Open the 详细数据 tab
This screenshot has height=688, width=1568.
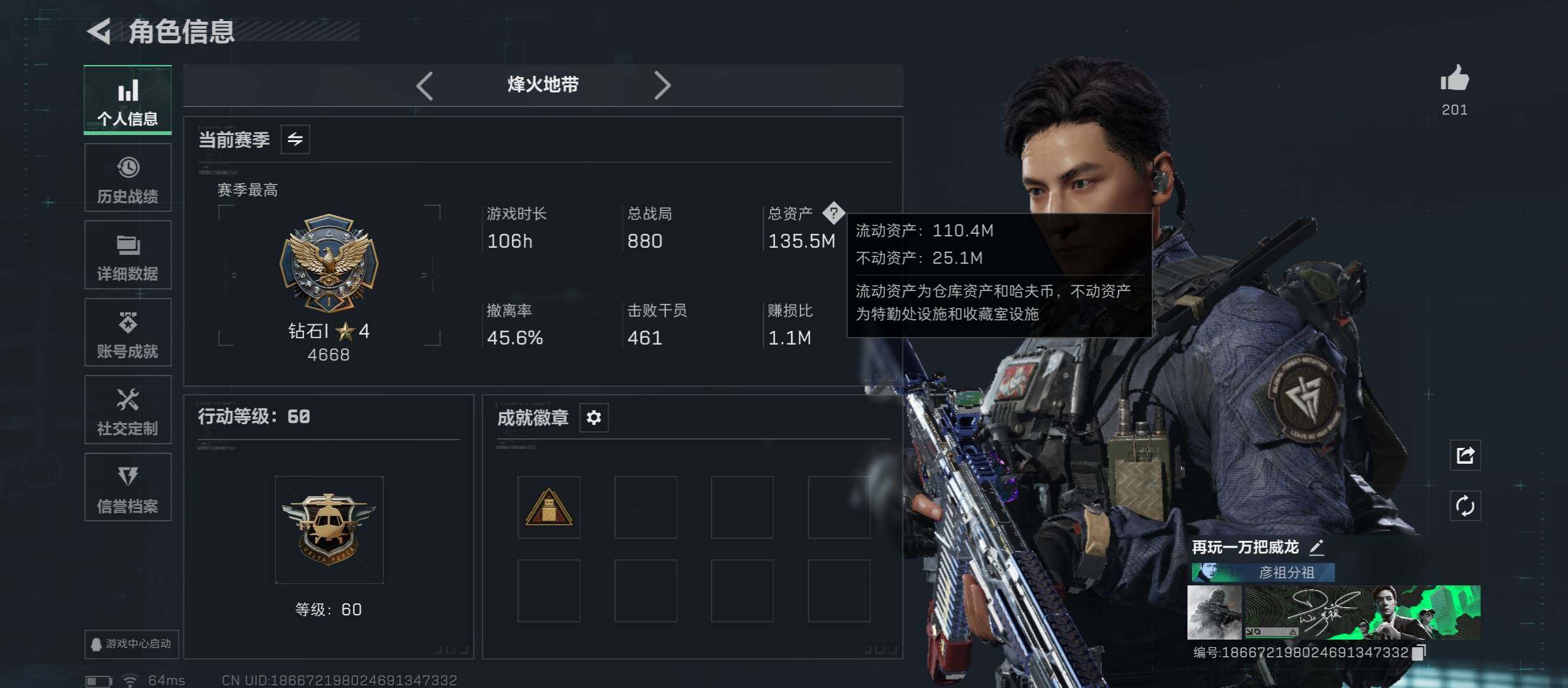pos(128,255)
